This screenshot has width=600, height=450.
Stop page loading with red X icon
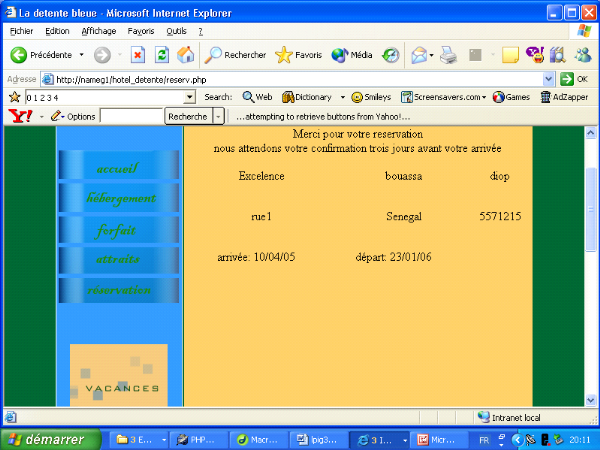pyautogui.click(x=137, y=55)
